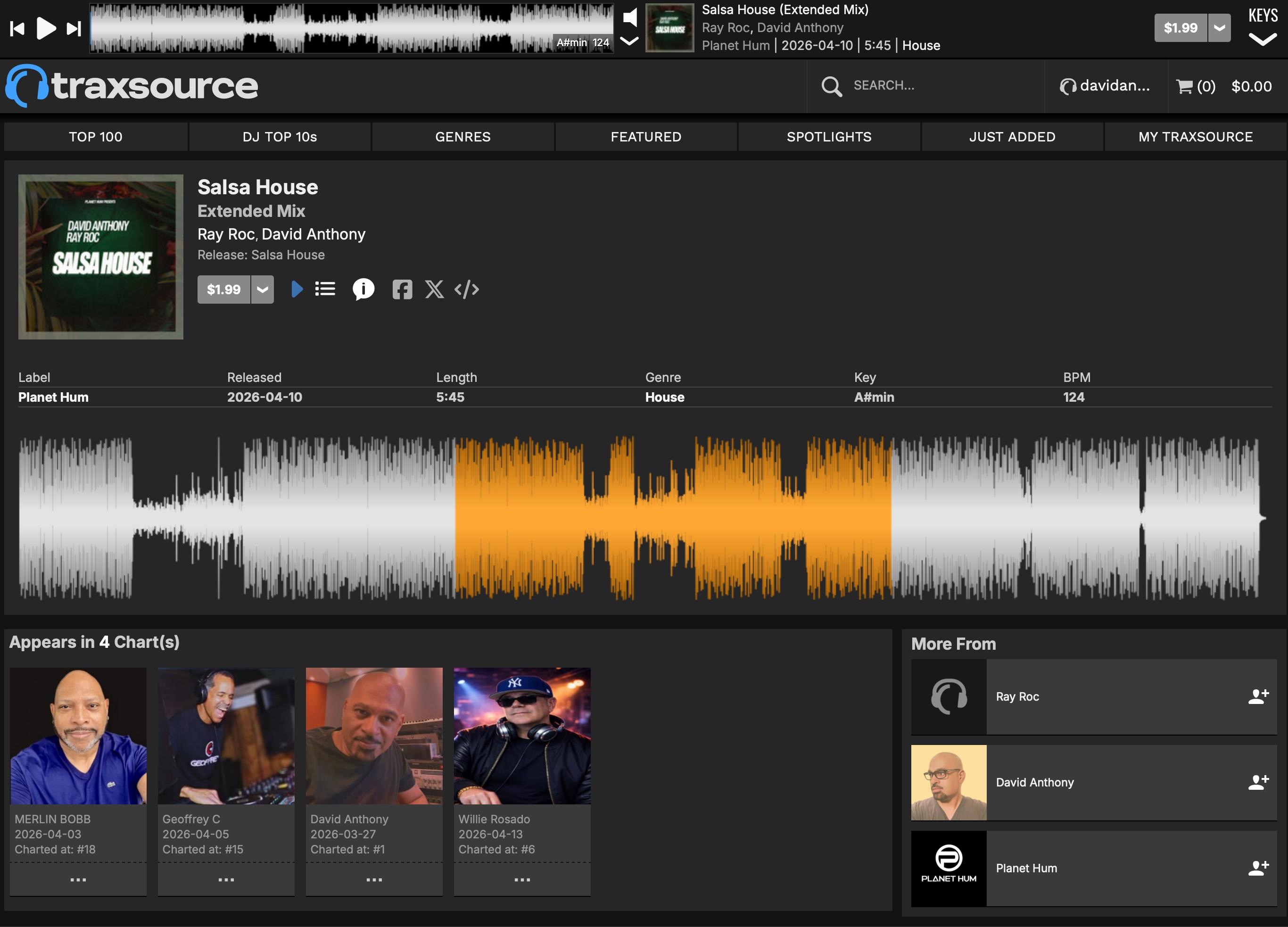
Task: Seek within the top player mini waveform
Action: (352, 28)
